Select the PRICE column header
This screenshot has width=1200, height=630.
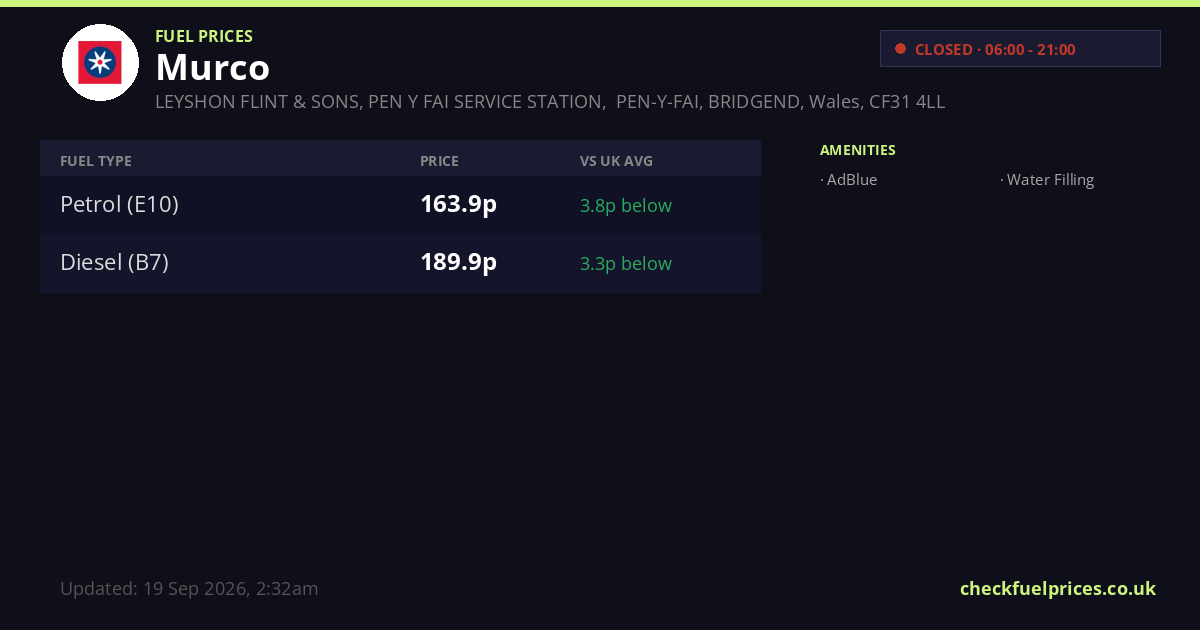tap(439, 161)
